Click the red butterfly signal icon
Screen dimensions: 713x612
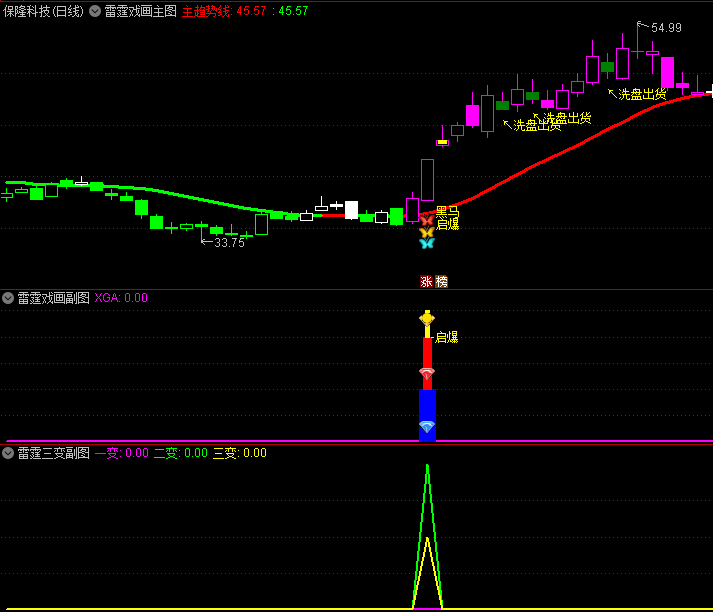[427, 221]
